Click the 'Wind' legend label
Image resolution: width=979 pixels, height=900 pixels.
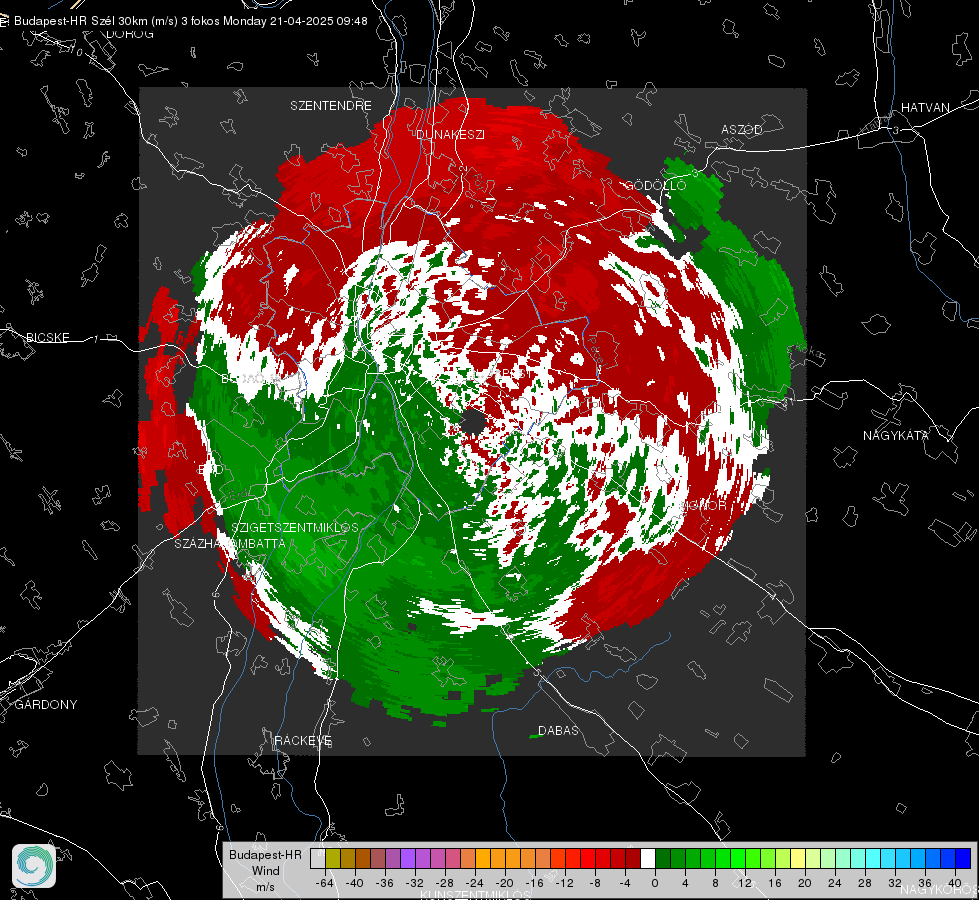pyautogui.click(x=266, y=870)
